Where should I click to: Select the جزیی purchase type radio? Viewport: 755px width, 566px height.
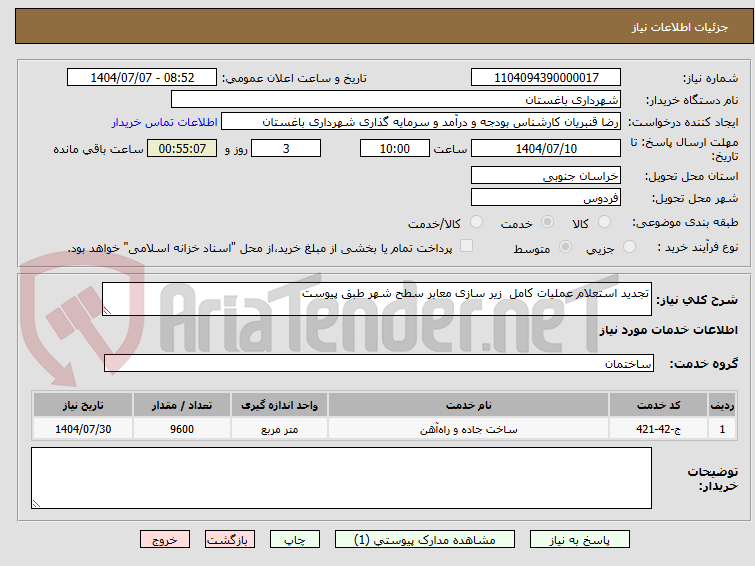(x=629, y=247)
